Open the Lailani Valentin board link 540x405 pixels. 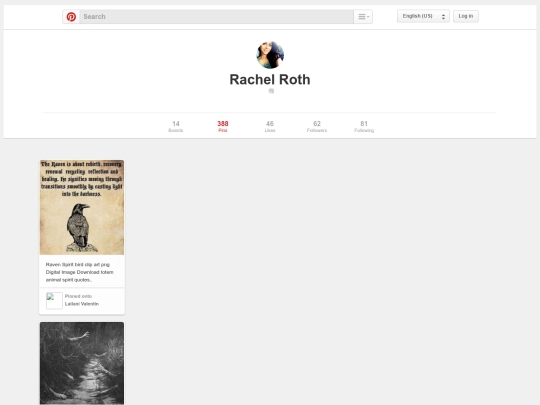point(82,304)
